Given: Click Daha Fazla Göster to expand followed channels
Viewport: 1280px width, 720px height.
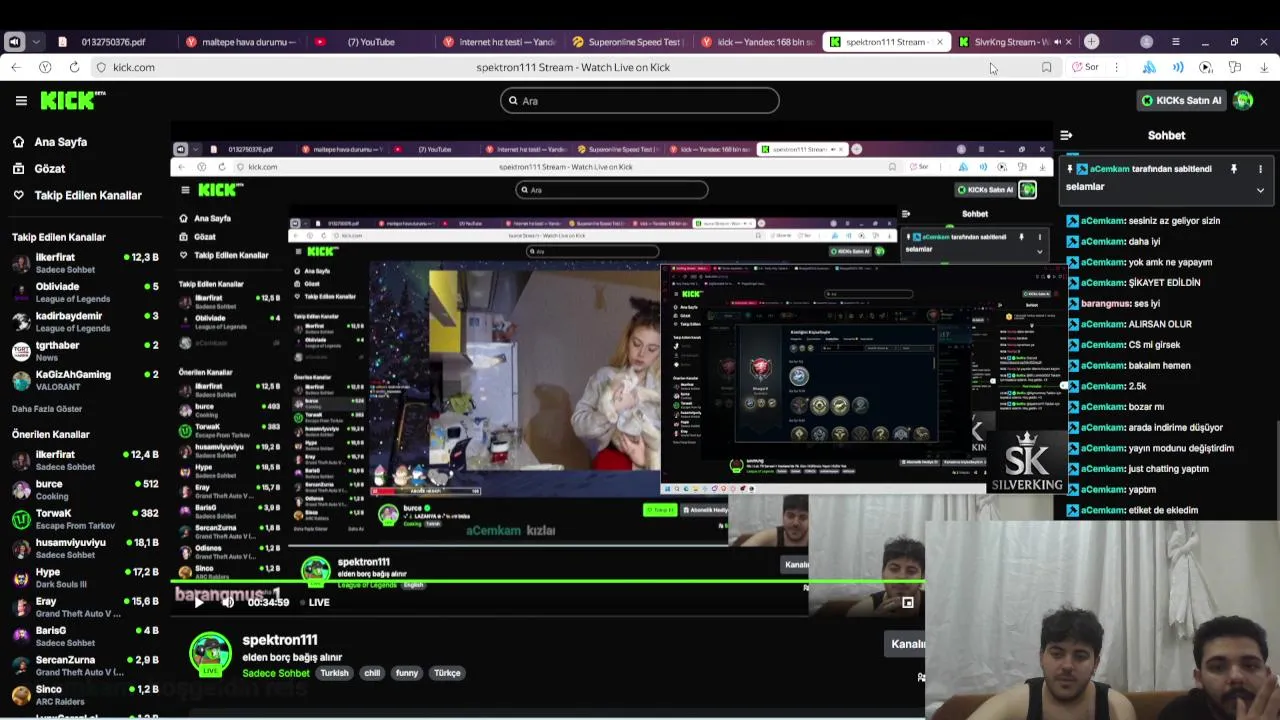Looking at the screenshot, I should coord(47,409).
